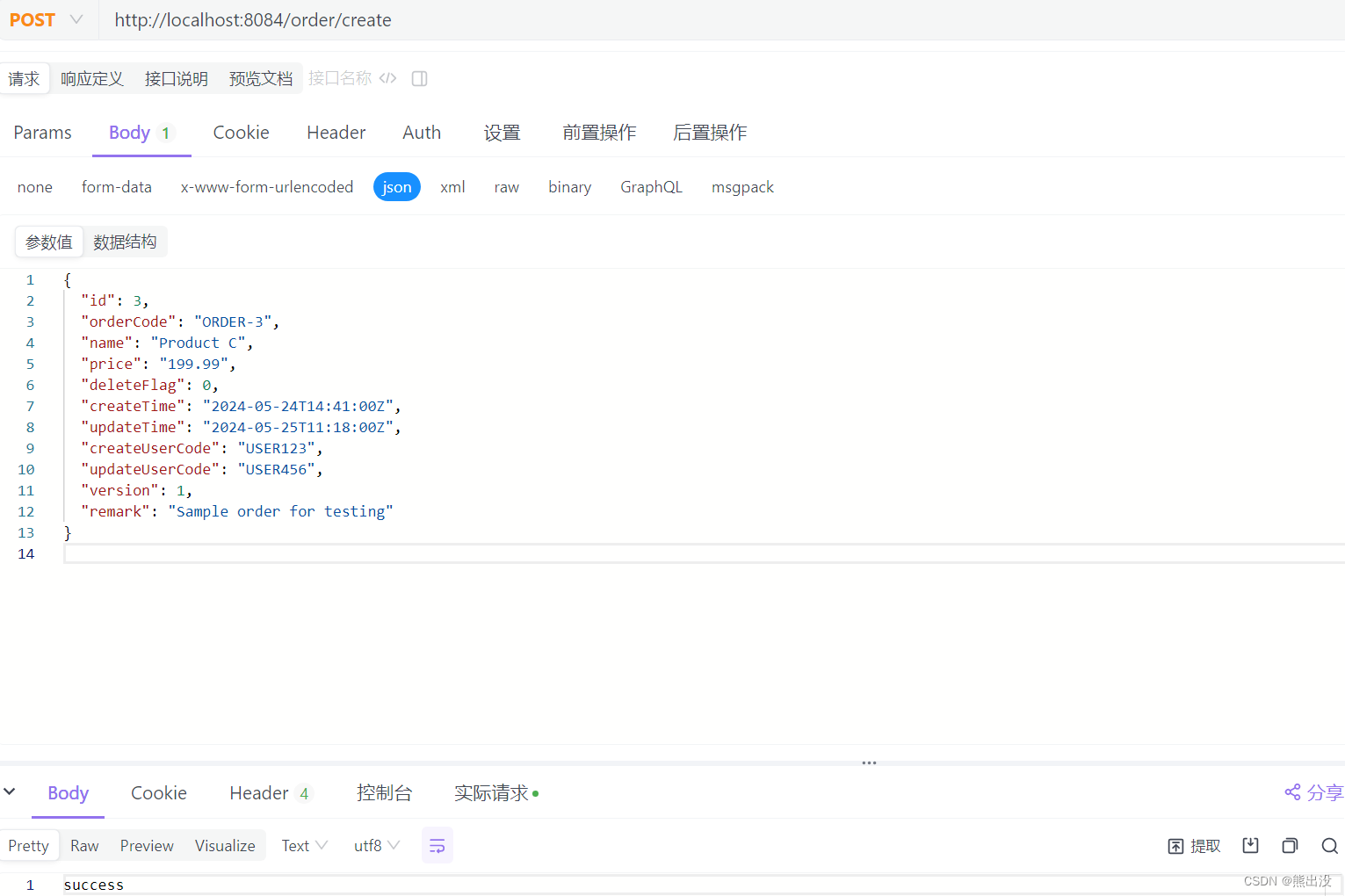
Task: Select the GraphQL body type
Action: pyautogui.click(x=651, y=187)
